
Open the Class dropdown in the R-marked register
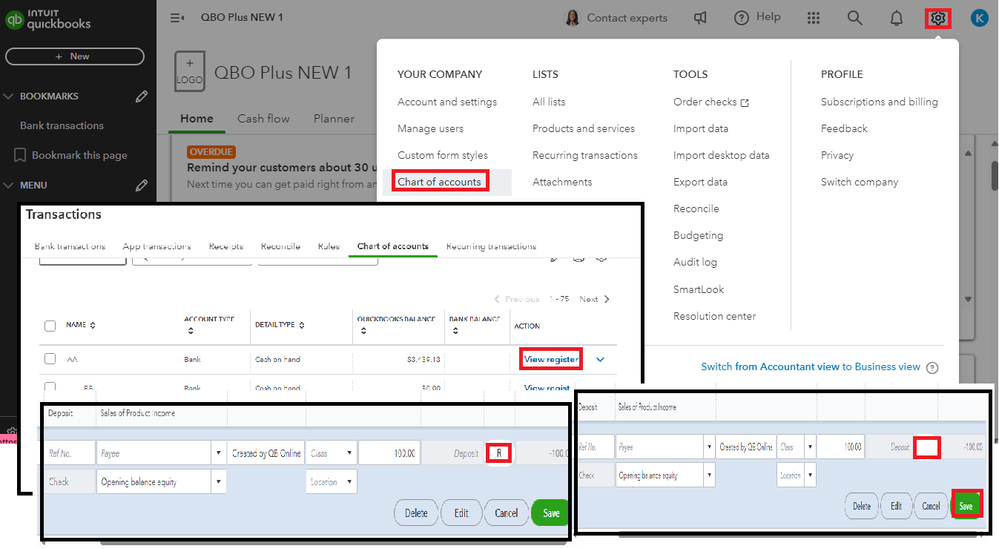pyautogui.click(x=349, y=453)
